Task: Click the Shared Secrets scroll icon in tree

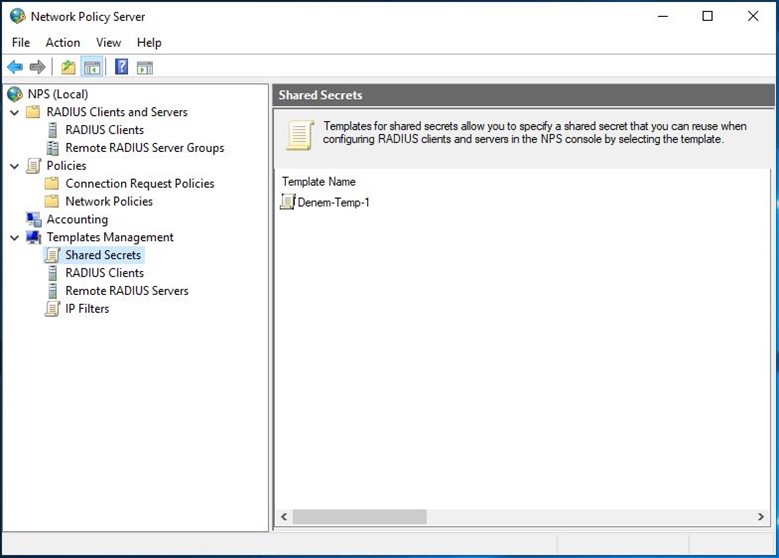Action: pyautogui.click(x=52, y=255)
